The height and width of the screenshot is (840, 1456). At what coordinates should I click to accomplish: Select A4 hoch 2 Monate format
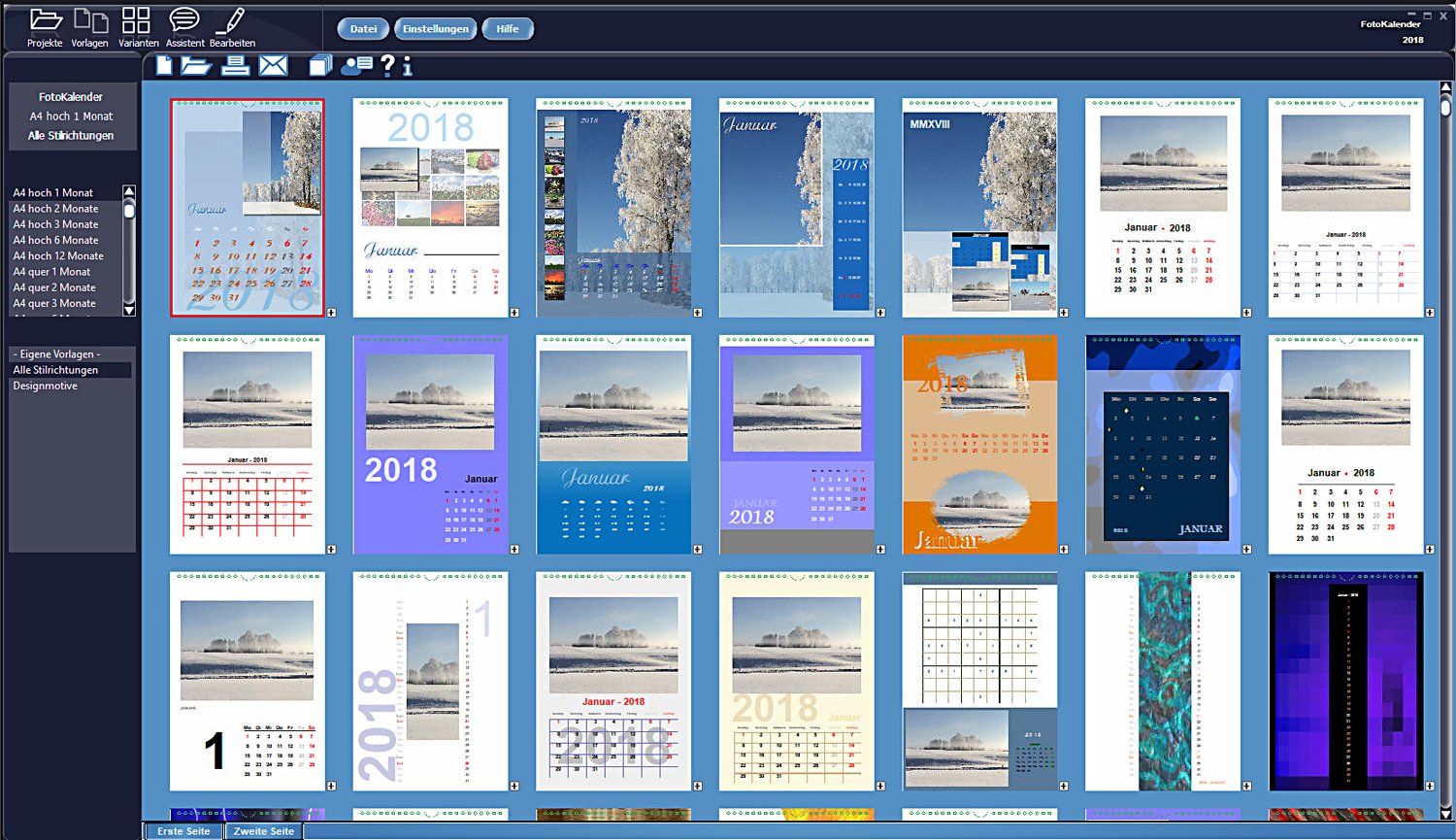pos(65,209)
